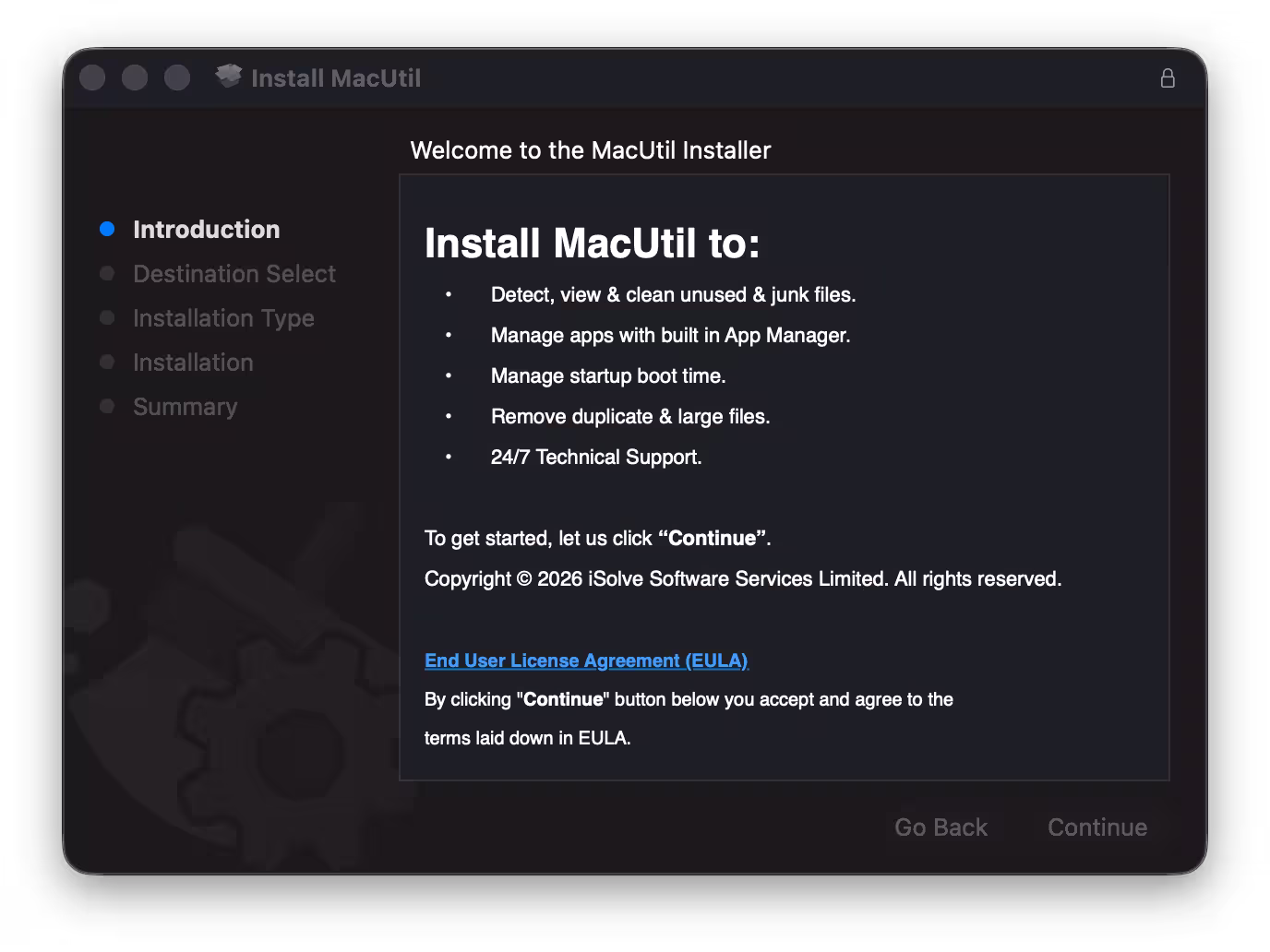The image size is (1270, 952).
Task: Minimize the installer window
Action: (x=135, y=77)
